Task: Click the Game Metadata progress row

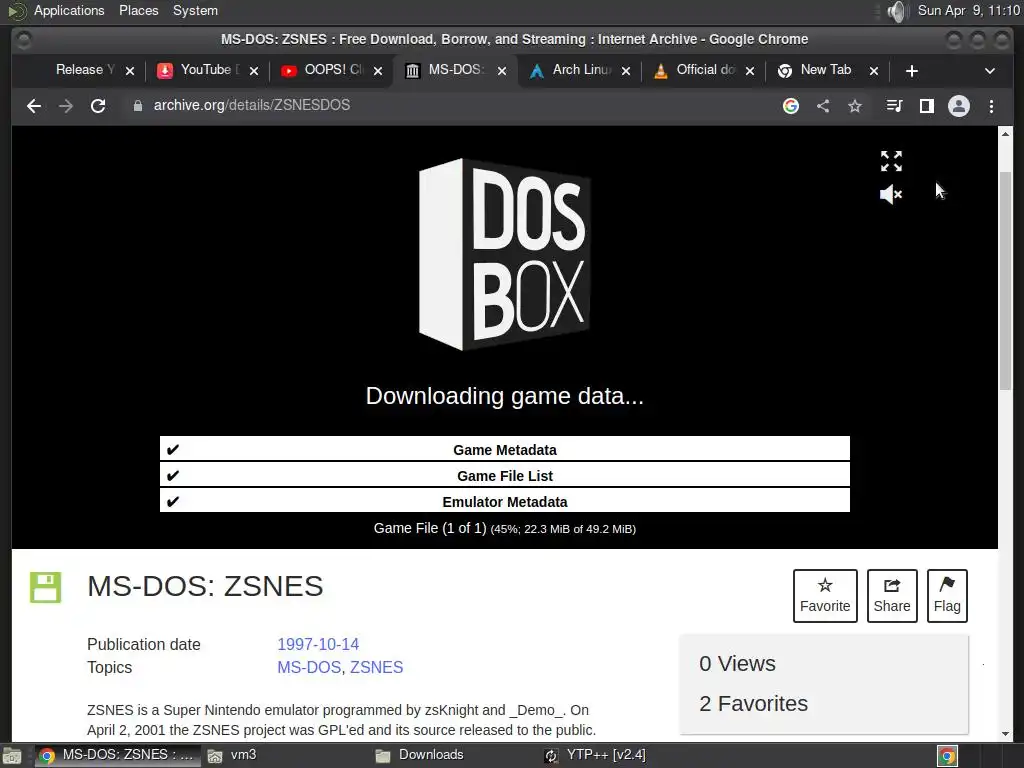Action: tap(505, 449)
